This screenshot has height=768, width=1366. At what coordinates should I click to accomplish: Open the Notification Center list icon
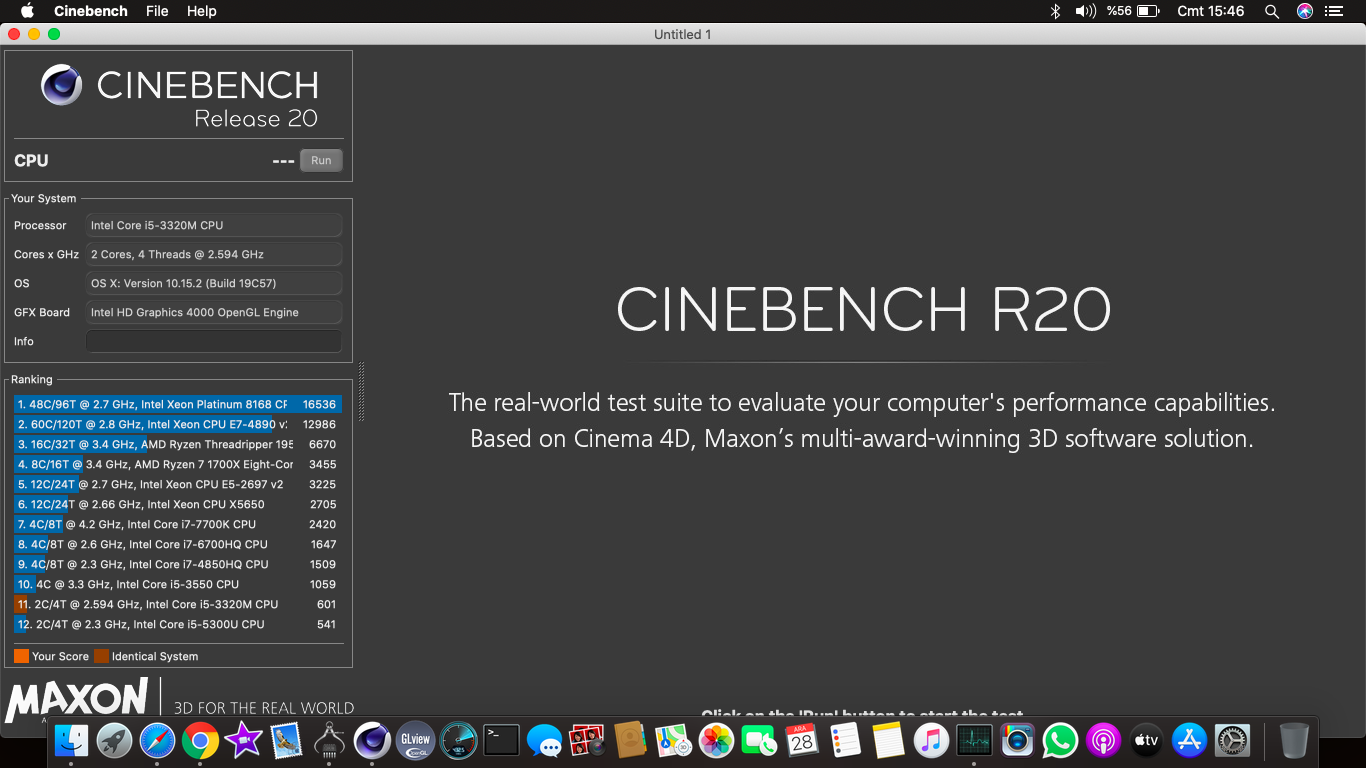pos(1334,11)
